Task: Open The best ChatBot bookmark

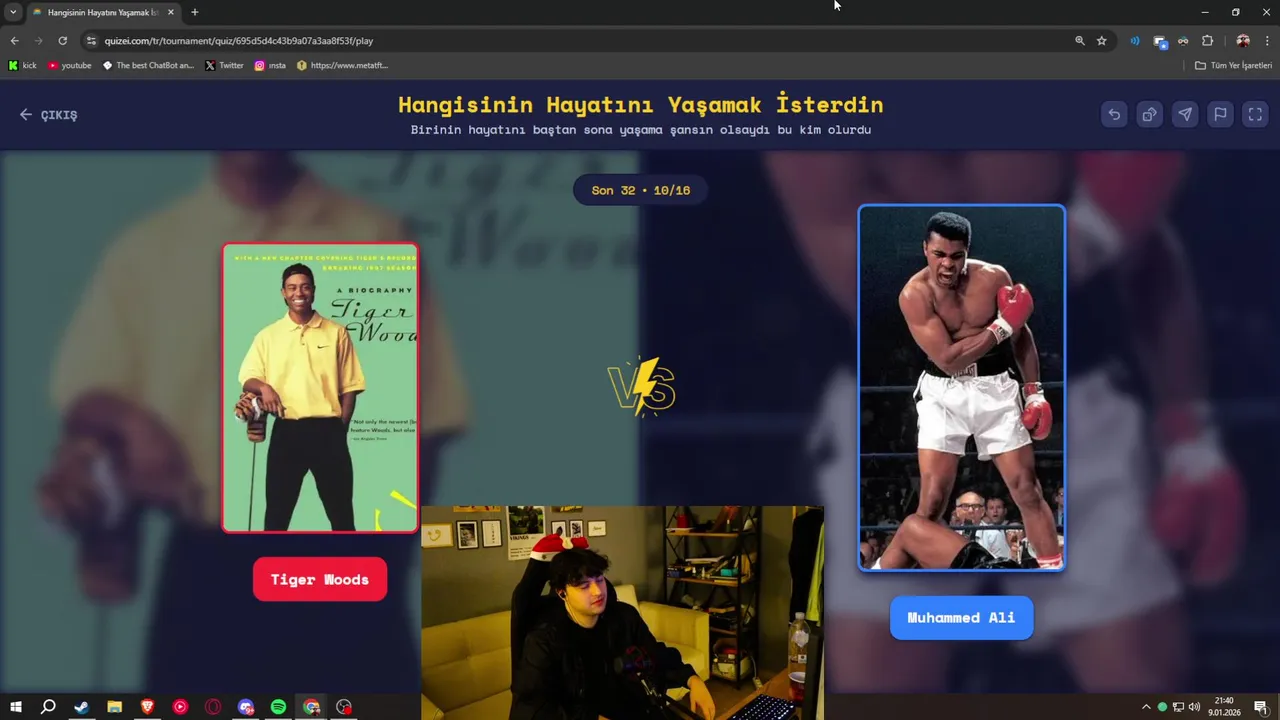Action: (148, 65)
